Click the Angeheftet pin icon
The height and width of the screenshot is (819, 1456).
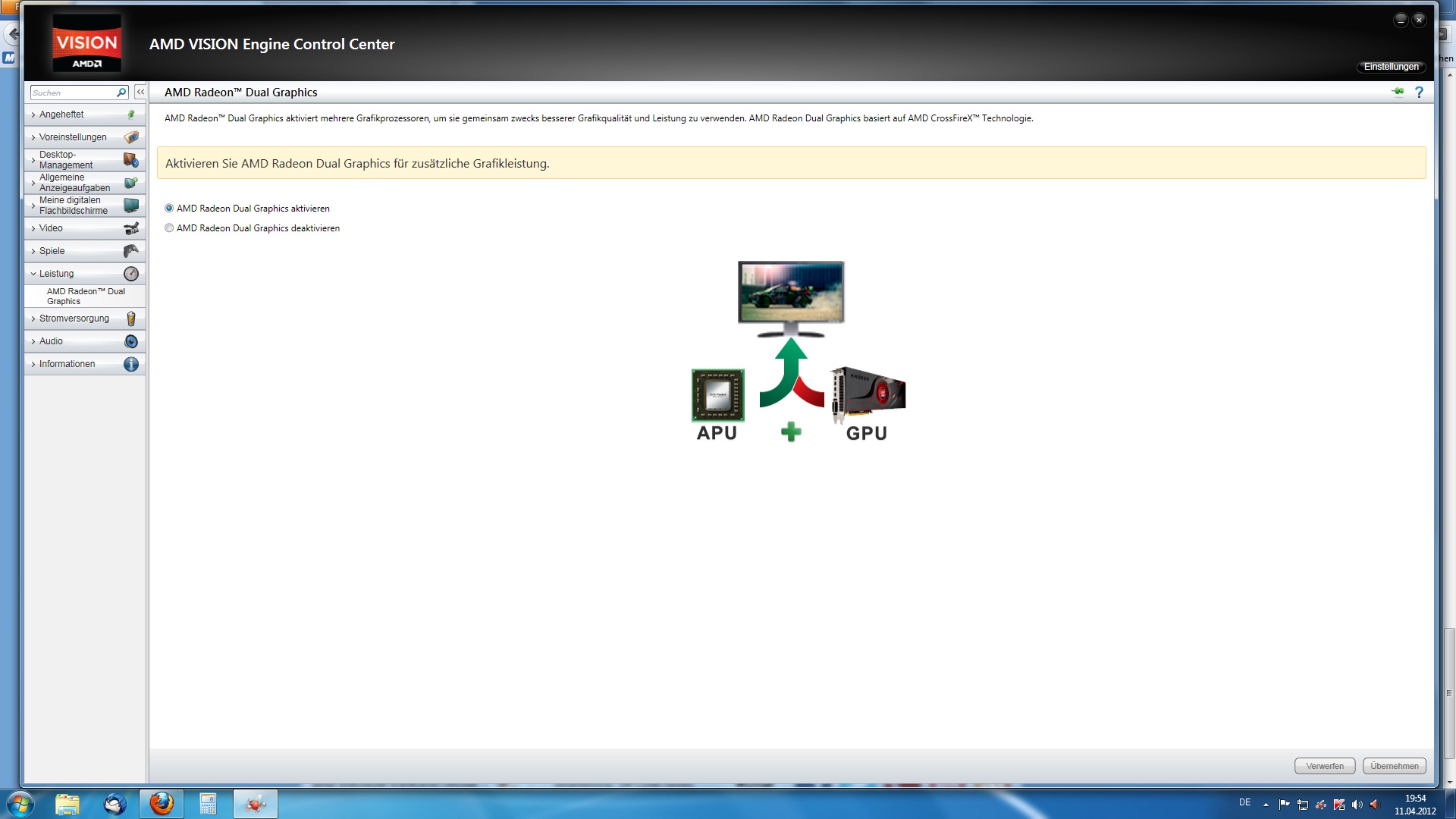pyautogui.click(x=131, y=115)
